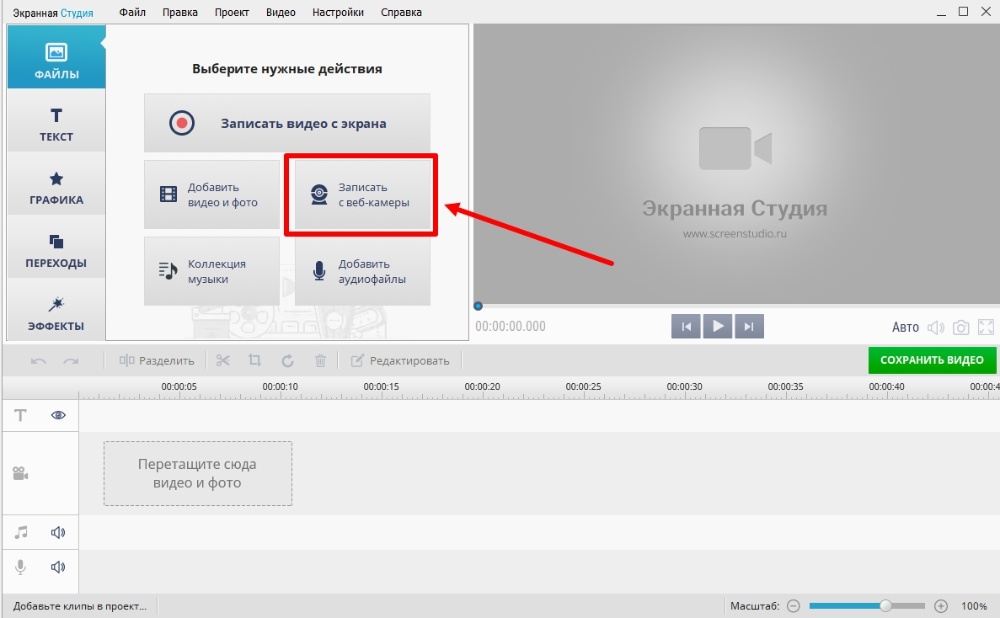
Task: Mute the microphone track speaker
Action: pyautogui.click(x=58, y=567)
